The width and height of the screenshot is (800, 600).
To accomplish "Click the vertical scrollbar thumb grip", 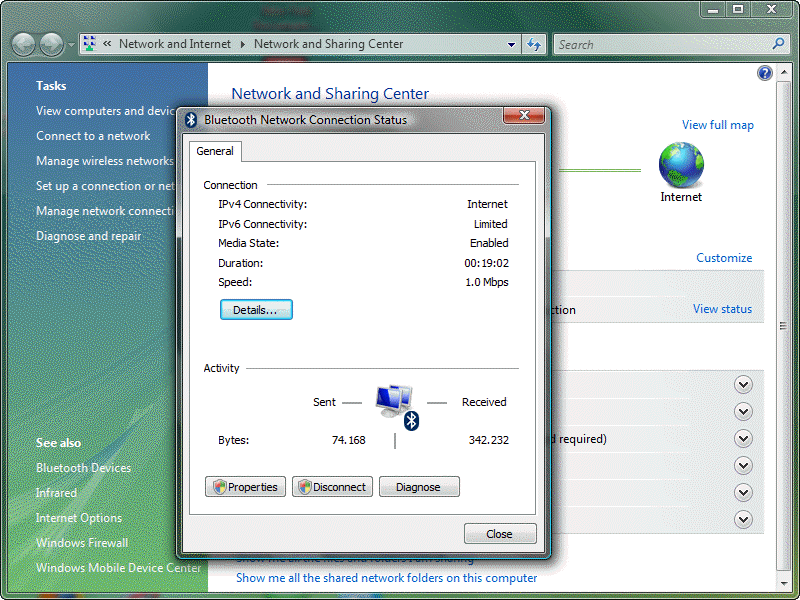I will click(783, 326).
